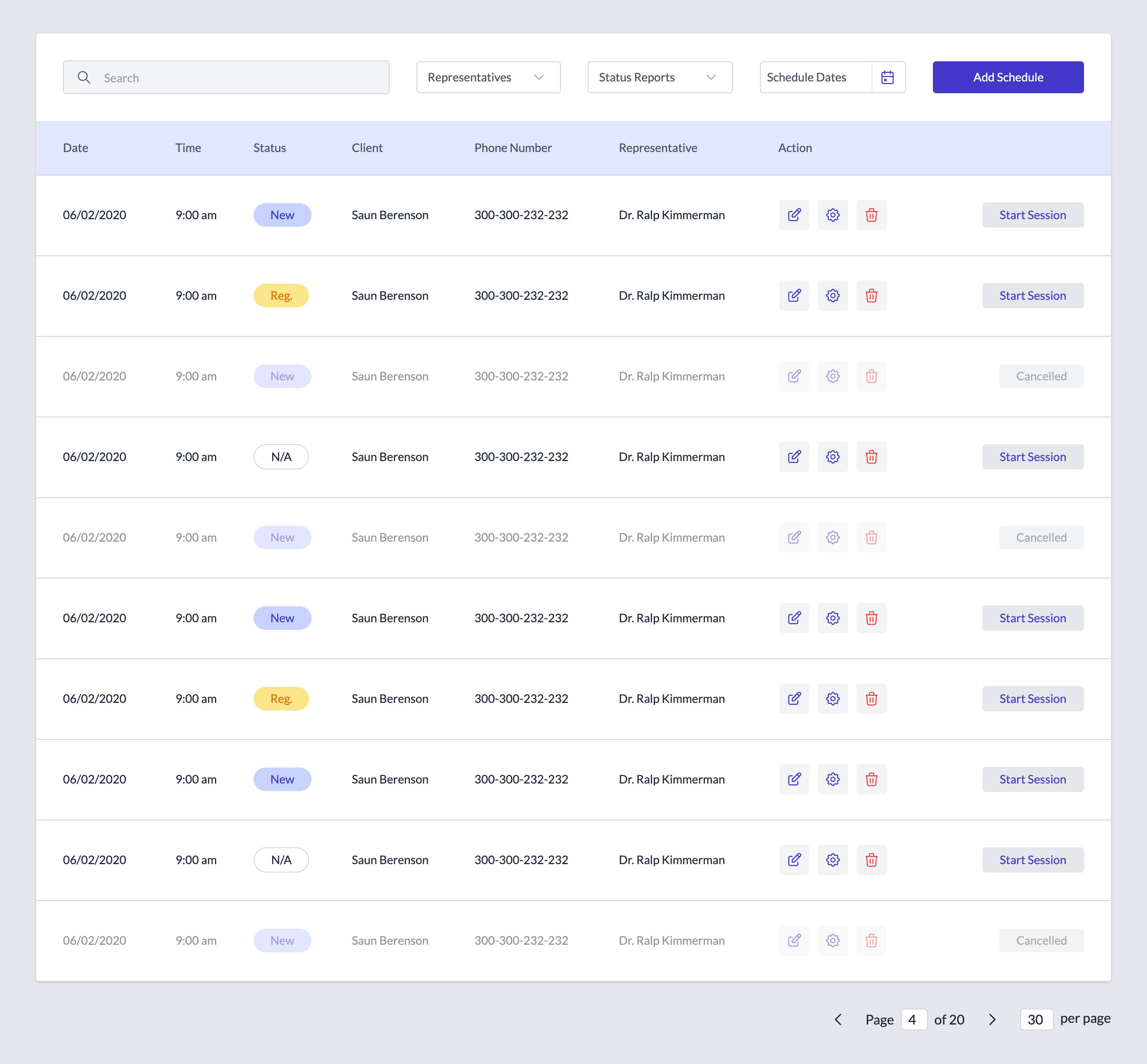The width and height of the screenshot is (1147, 1064).
Task: Open the Schedule Dates picker field
Action: [815, 77]
